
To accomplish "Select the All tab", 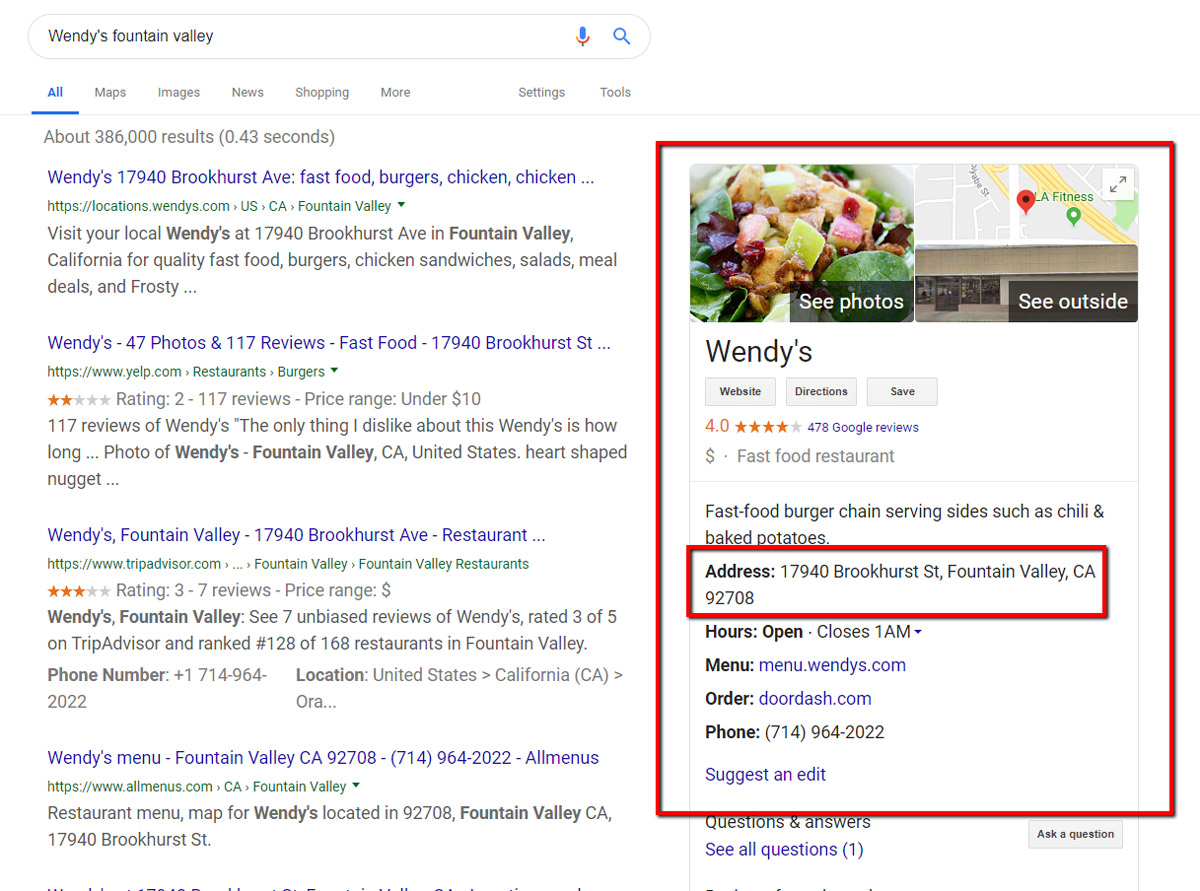I will point(55,92).
